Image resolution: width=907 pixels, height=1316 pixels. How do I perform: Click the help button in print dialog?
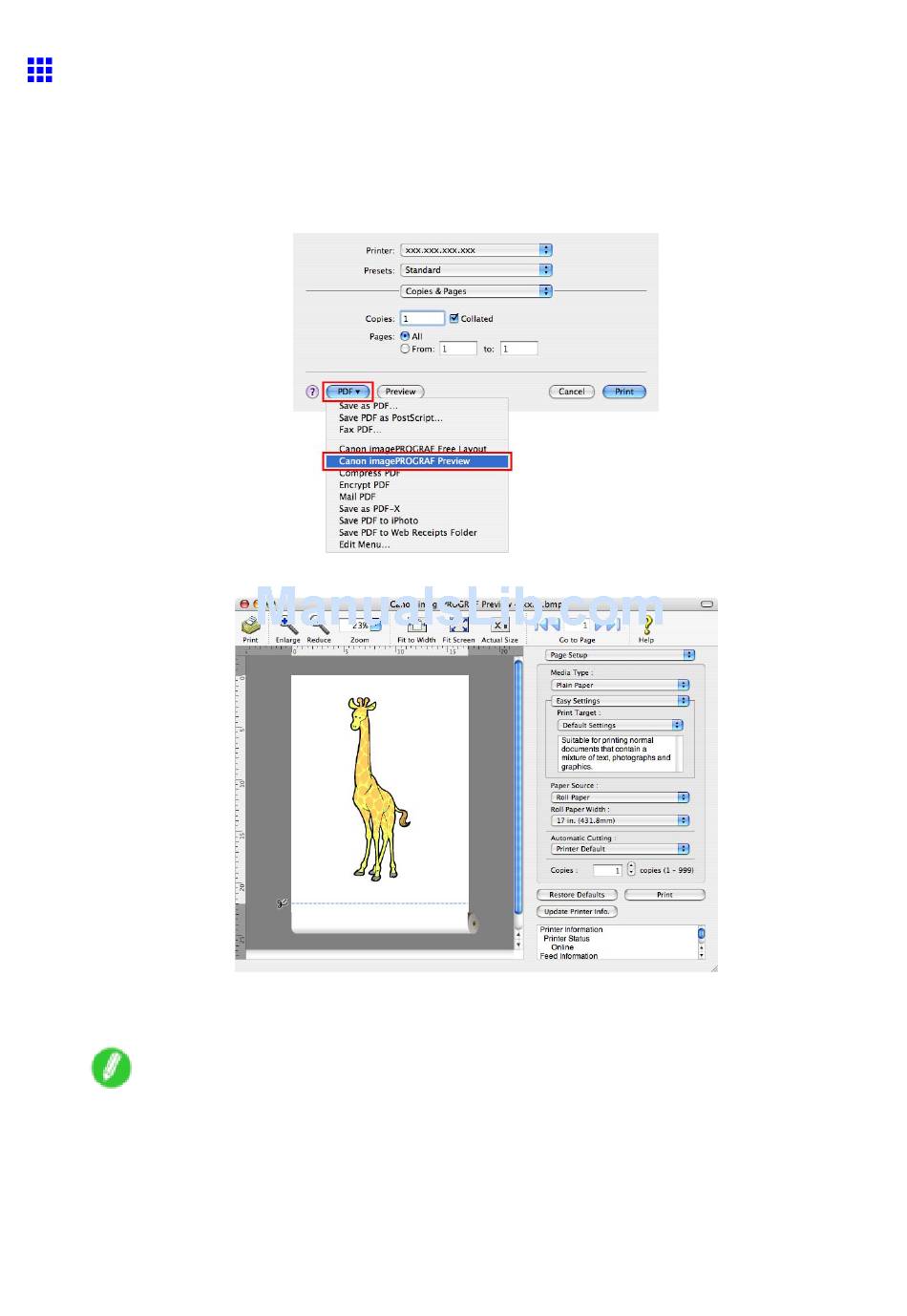tap(311, 392)
